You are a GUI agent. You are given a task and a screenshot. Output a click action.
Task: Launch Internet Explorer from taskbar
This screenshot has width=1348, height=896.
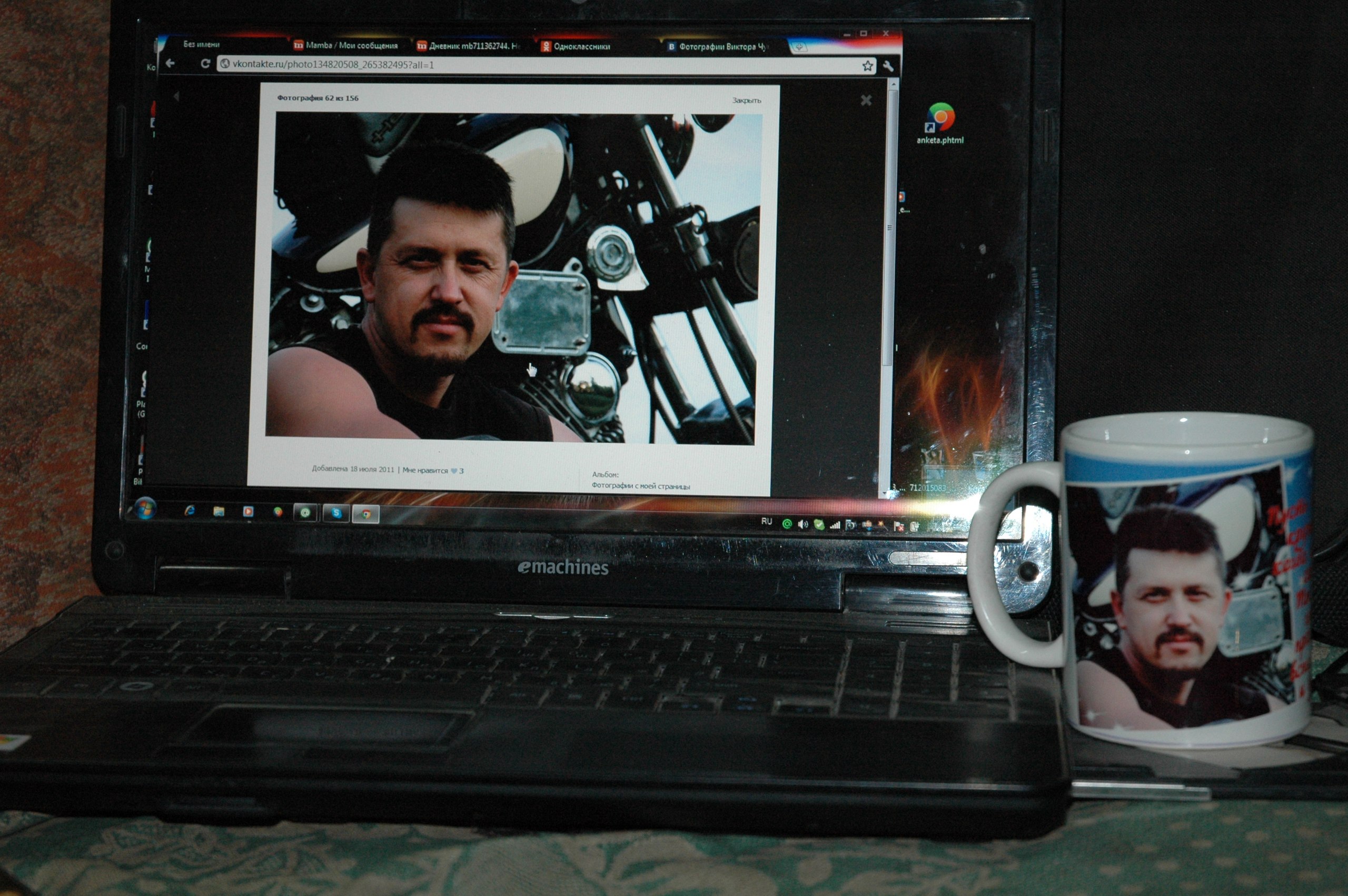click(190, 511)
